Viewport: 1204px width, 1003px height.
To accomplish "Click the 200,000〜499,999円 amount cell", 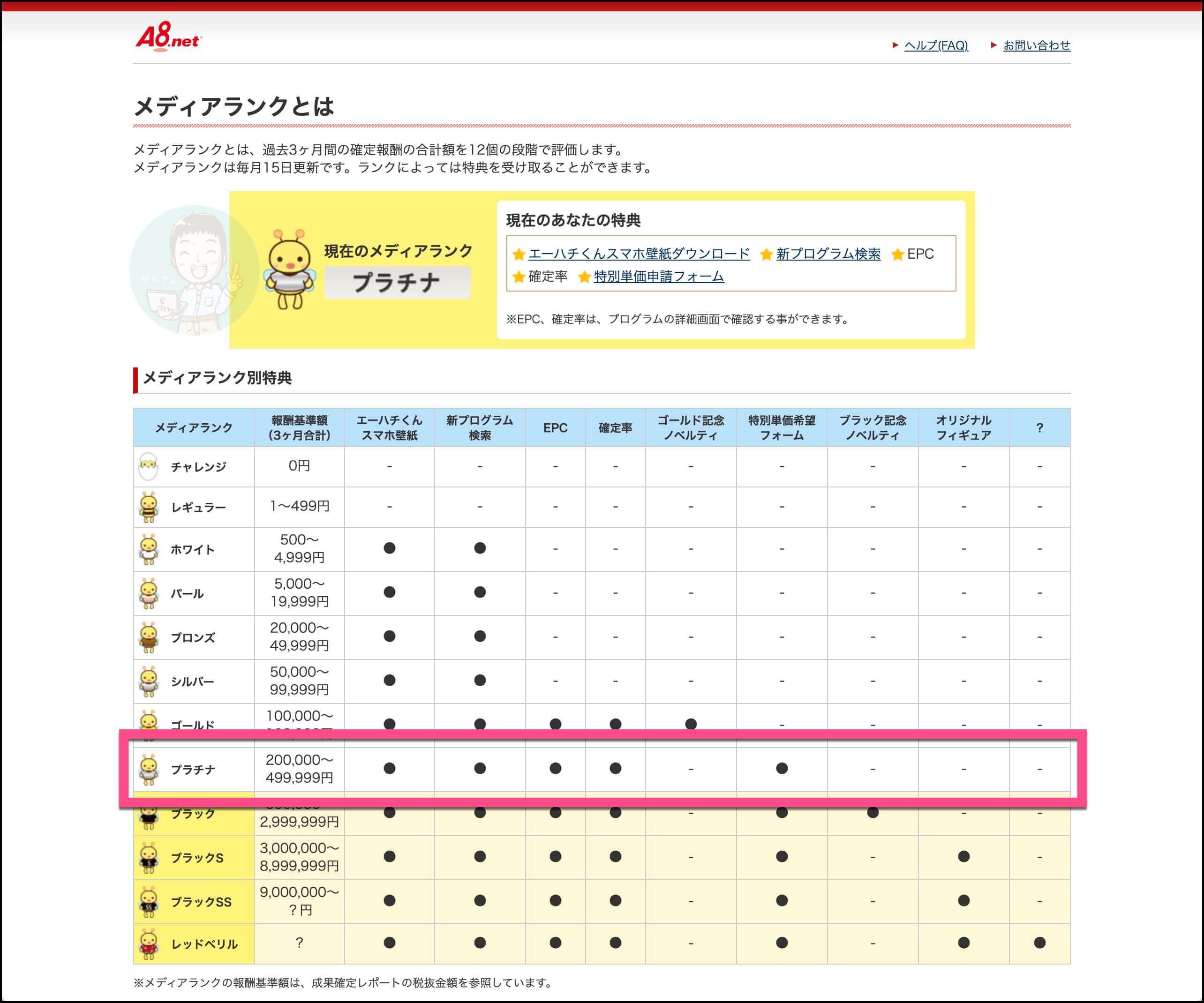I will (x=299, y=769).
